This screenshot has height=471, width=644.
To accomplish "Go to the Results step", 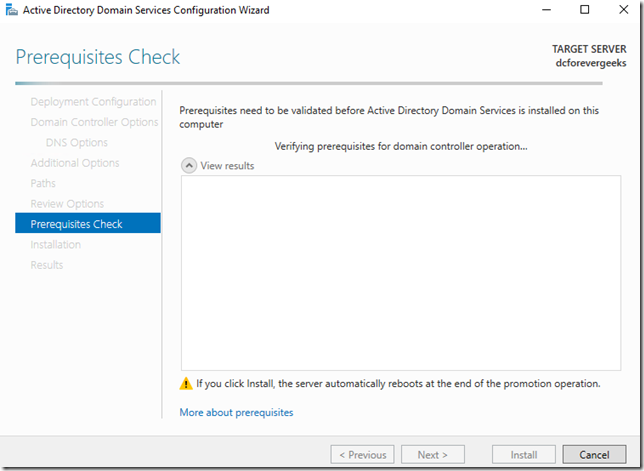I will 47,265.
